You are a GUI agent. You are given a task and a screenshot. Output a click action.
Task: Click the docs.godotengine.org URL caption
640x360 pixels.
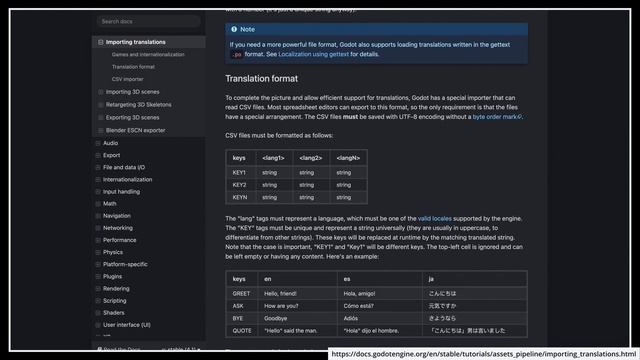point(484,354)
